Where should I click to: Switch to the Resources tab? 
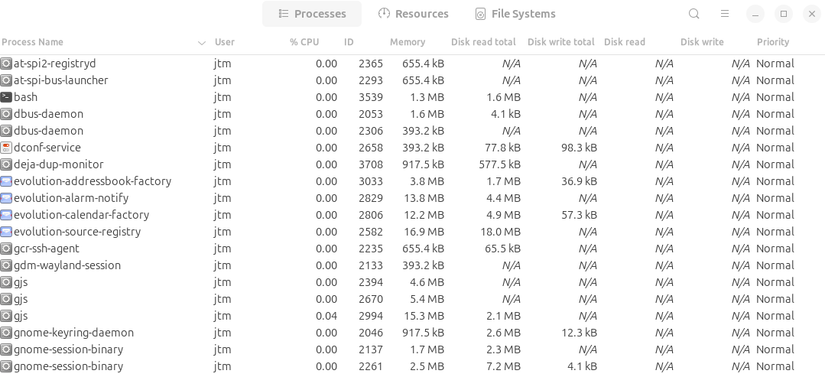pyautogui.click(x=413, y=14)
